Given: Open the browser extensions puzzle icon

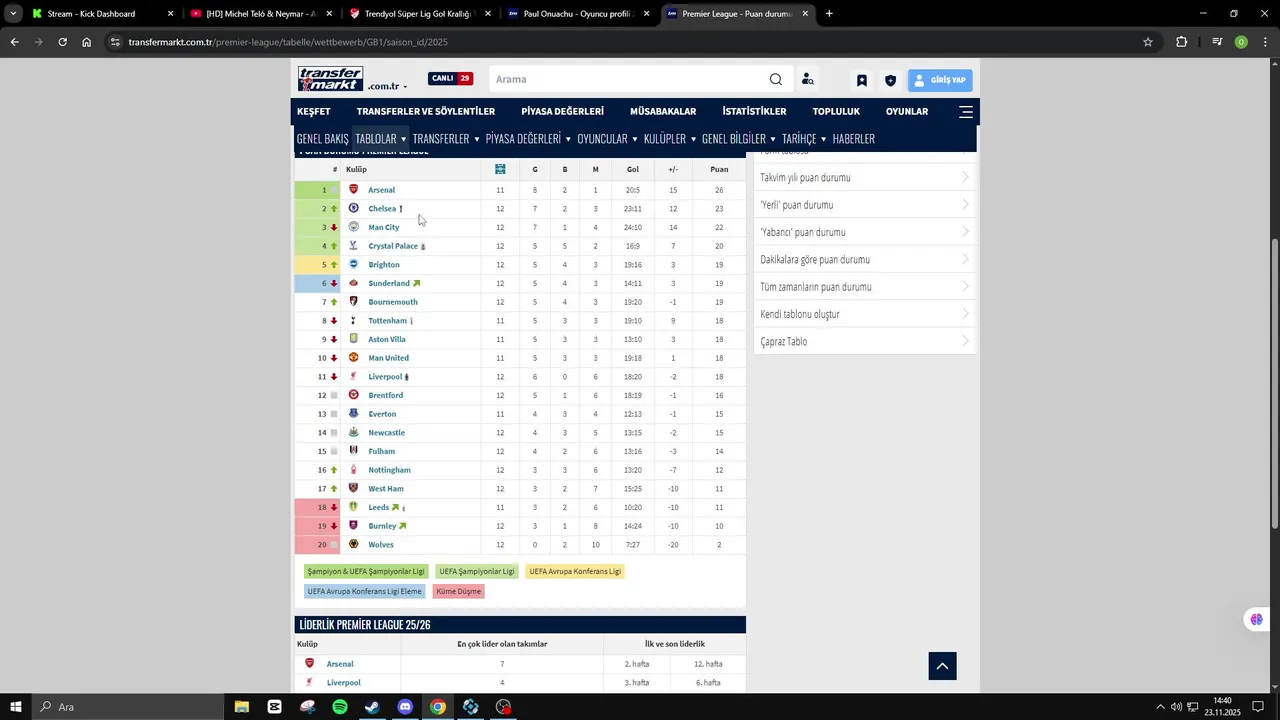Looking at the screenshot, I should pyautogui.click(x=1182, y=42).
